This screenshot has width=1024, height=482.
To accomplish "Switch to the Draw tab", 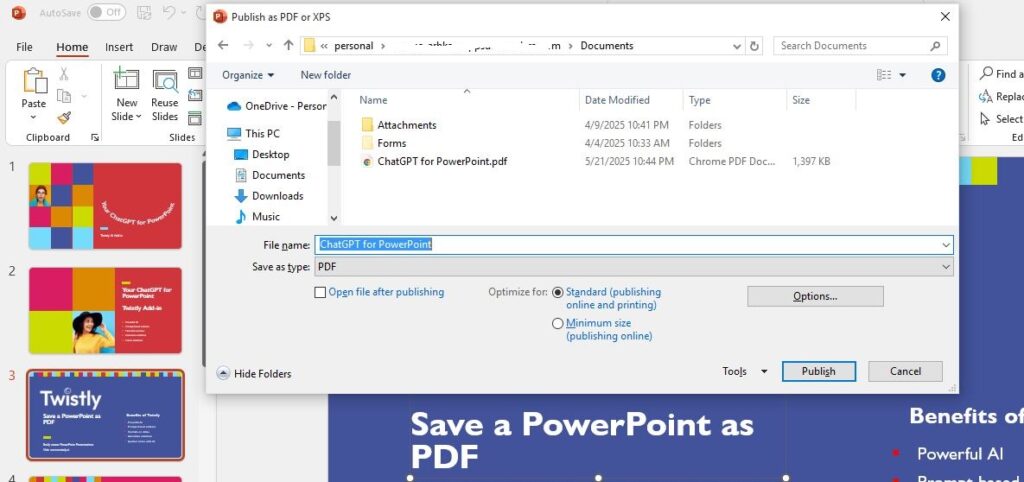I will (x=164, y=47).
